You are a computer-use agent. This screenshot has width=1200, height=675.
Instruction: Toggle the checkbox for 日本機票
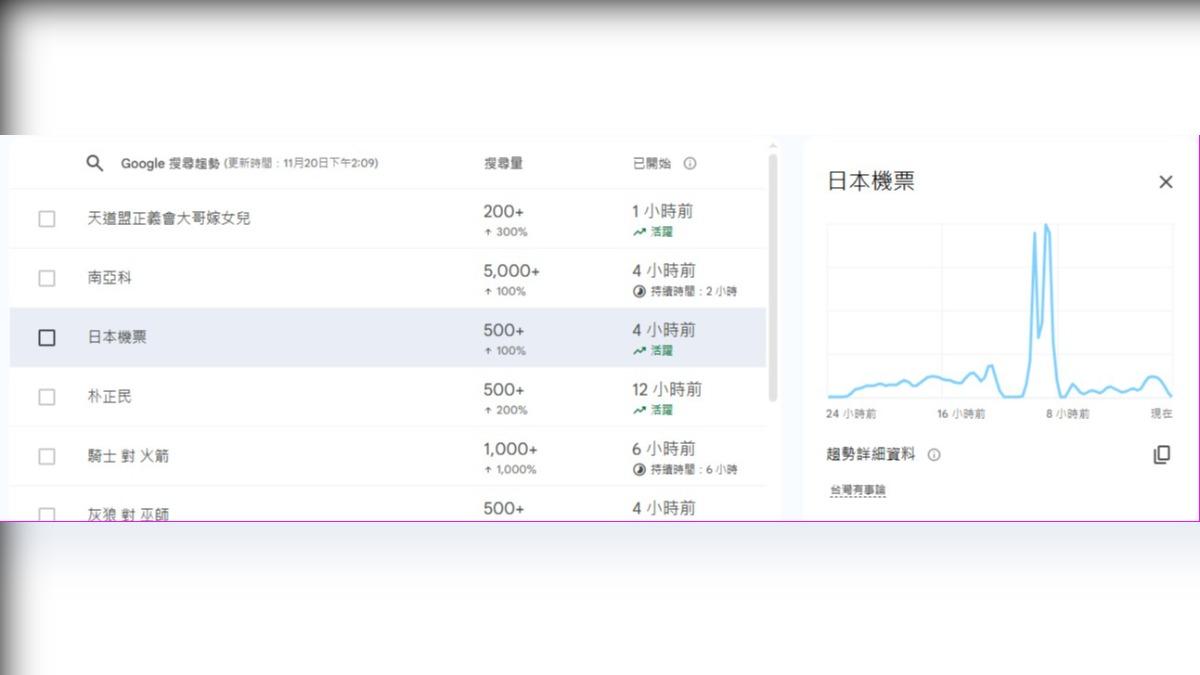47,338
